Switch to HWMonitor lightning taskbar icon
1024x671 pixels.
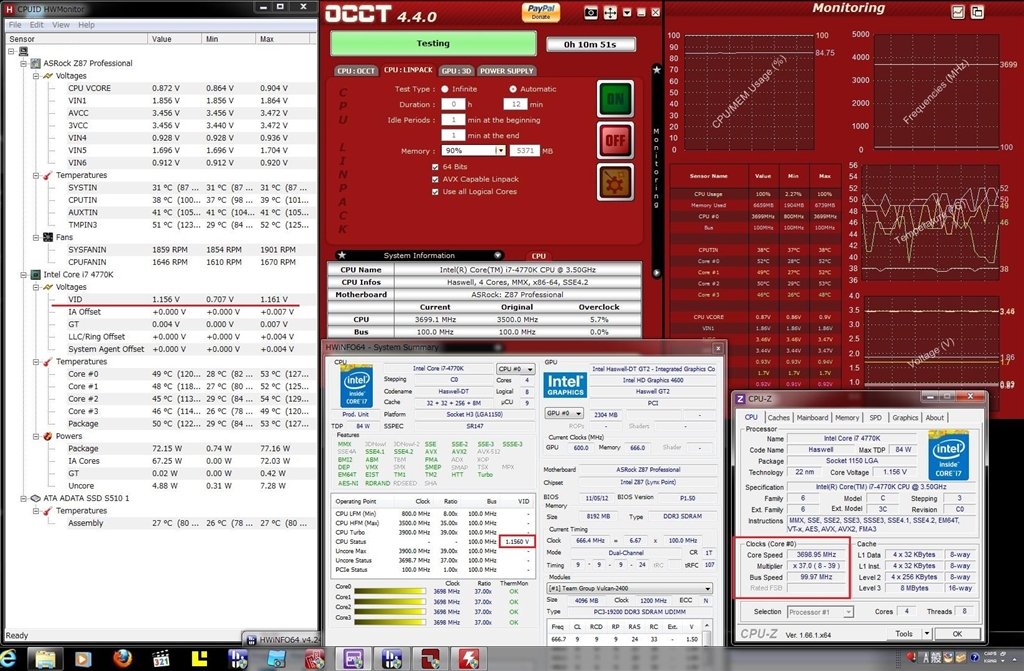(468, 659)
